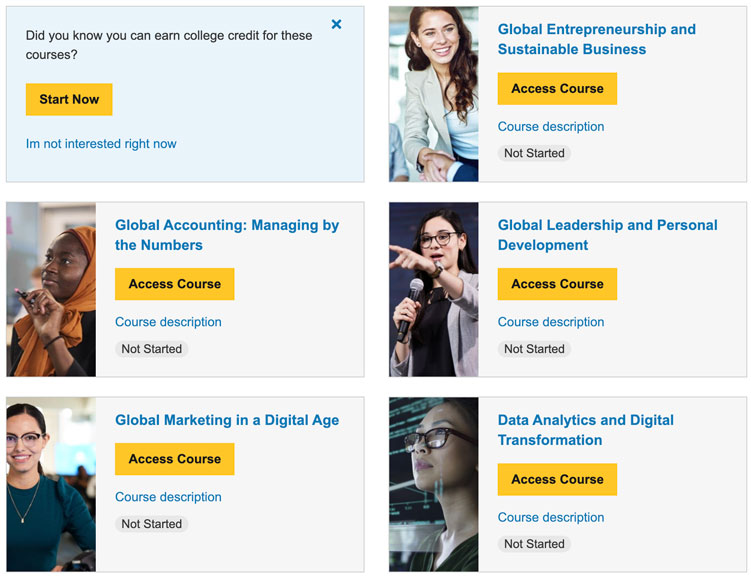
Task: Click 'Im not interested right now' link
Action: tap(101, 144)
